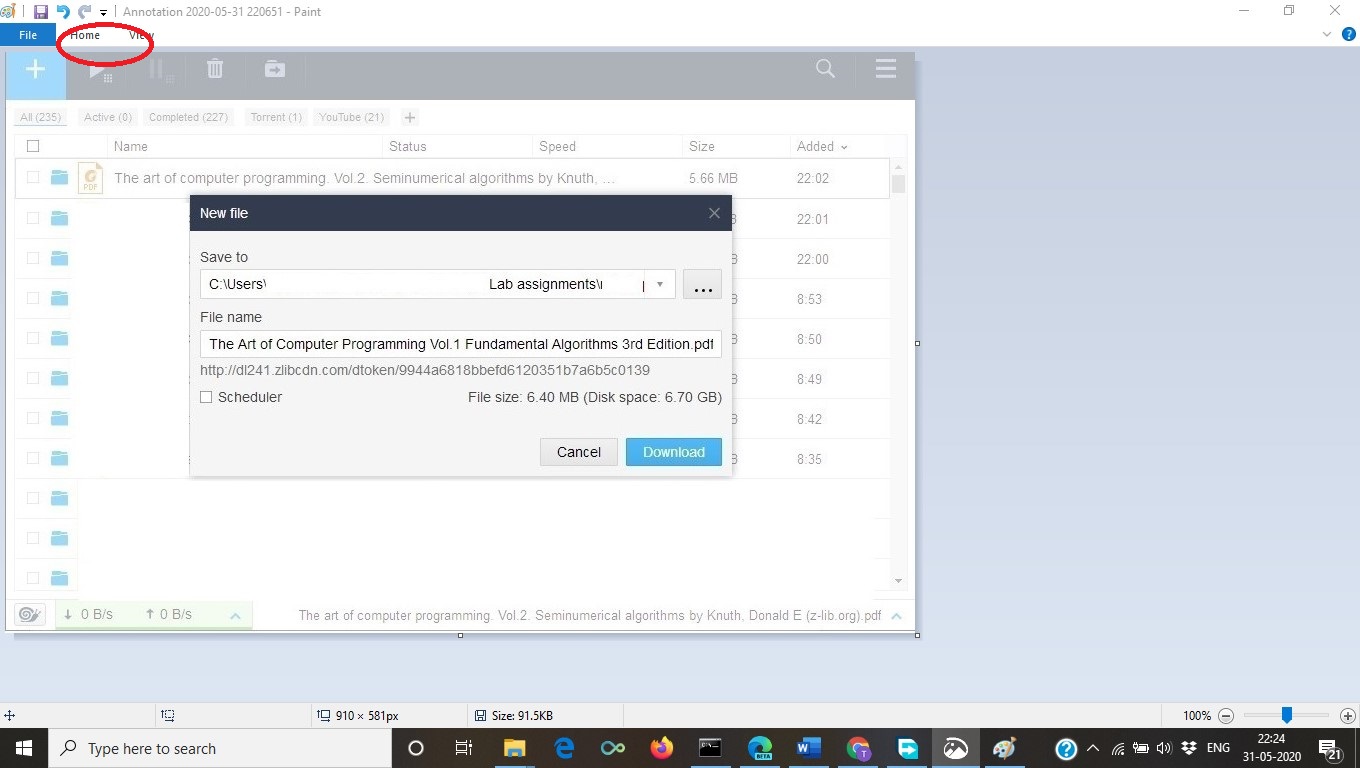Tick the checkbox of the 22:00 row
The width and height of the screenshot is (1360, 768).
click(33, 257)
